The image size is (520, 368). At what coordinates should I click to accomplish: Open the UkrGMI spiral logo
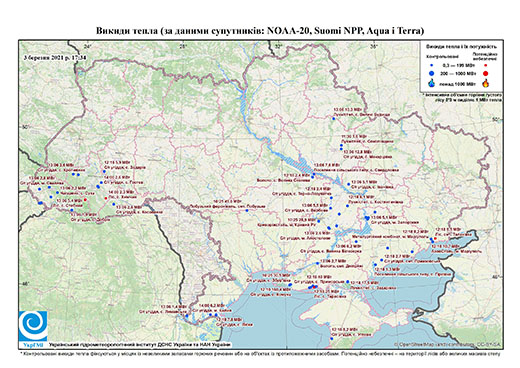click(33, 326)
